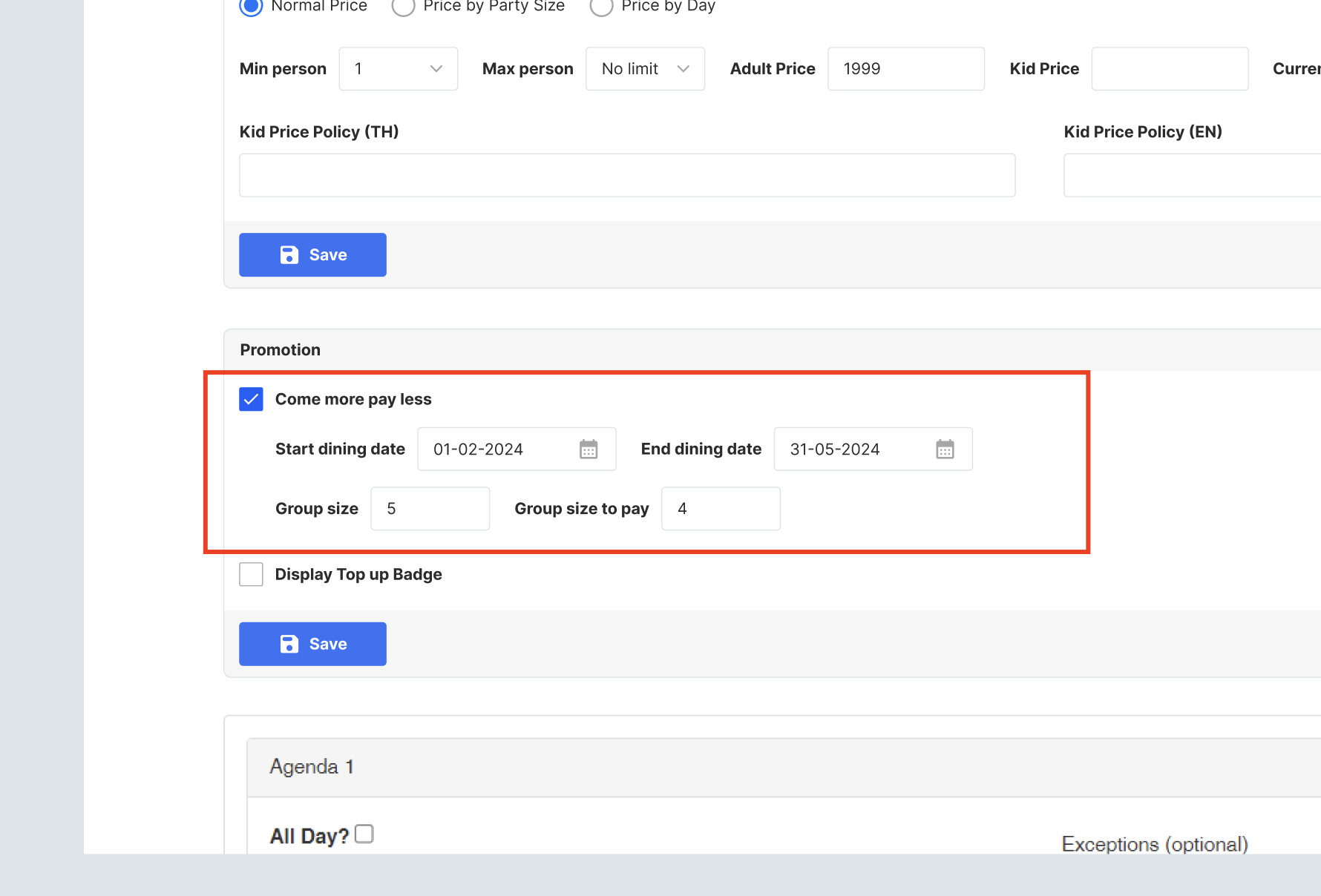The image size is (1321, 896).
Task: Enable the Display Top up Badge checkbox
Action: point(251,574)
